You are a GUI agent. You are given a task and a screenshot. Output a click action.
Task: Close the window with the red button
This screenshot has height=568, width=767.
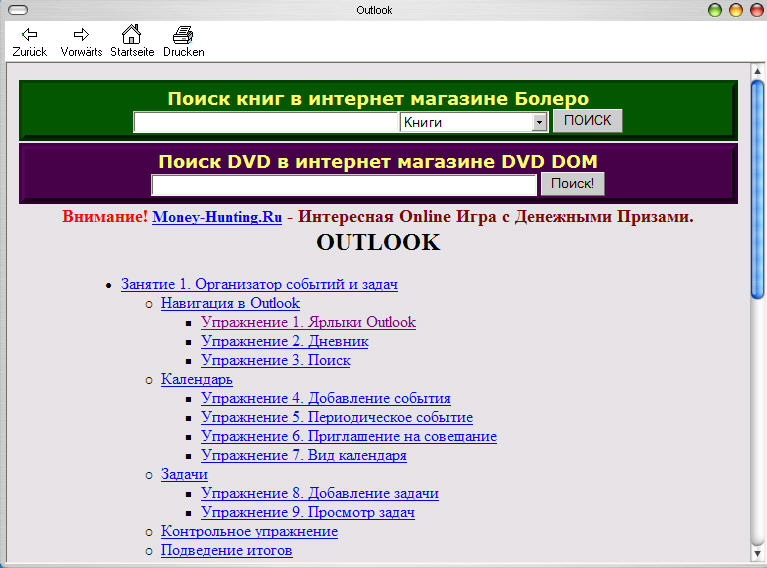pyautogui.click(x=757, y=10)
